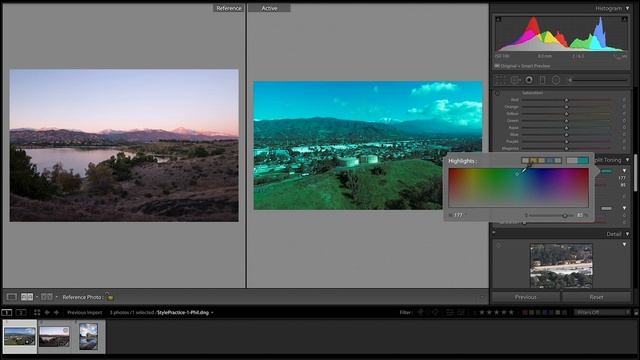Click the hue value field showing 177
The height and width of the screenshot is (360, 640).
click(x=458, y=215)
